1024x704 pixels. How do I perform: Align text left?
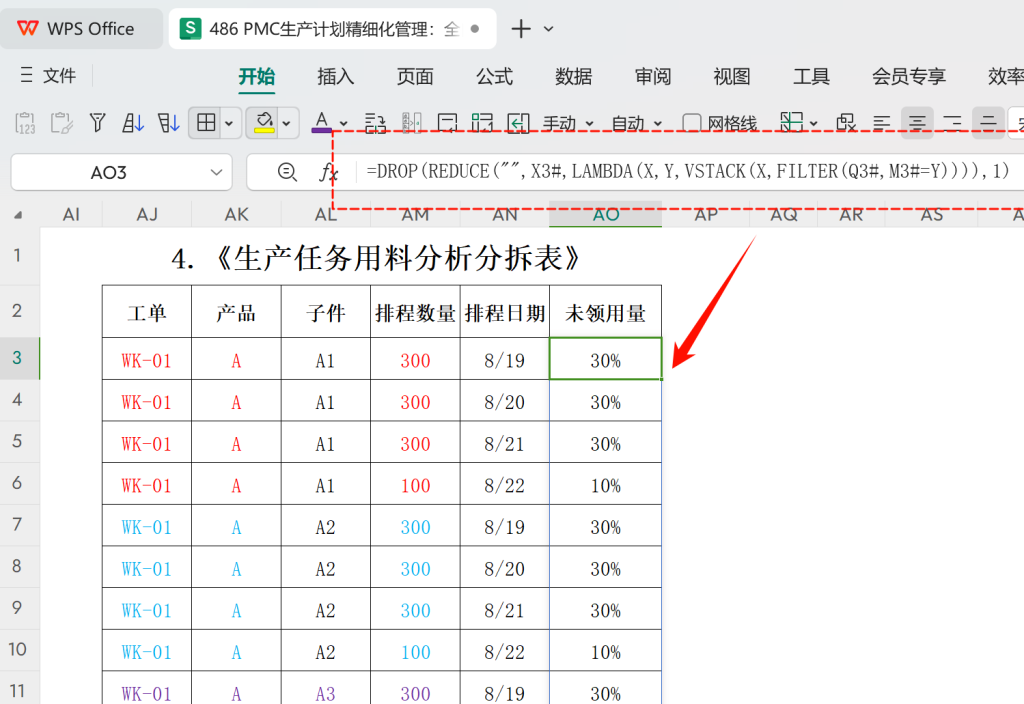click(882, 123)
